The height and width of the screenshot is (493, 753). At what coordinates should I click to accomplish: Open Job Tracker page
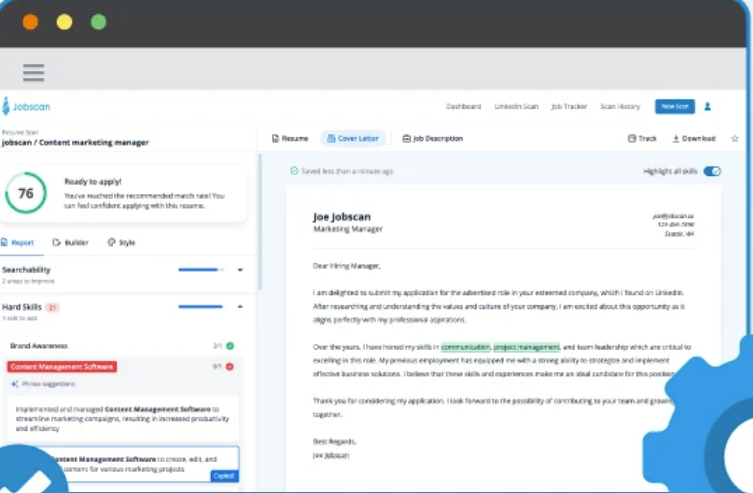pos(569,107)
